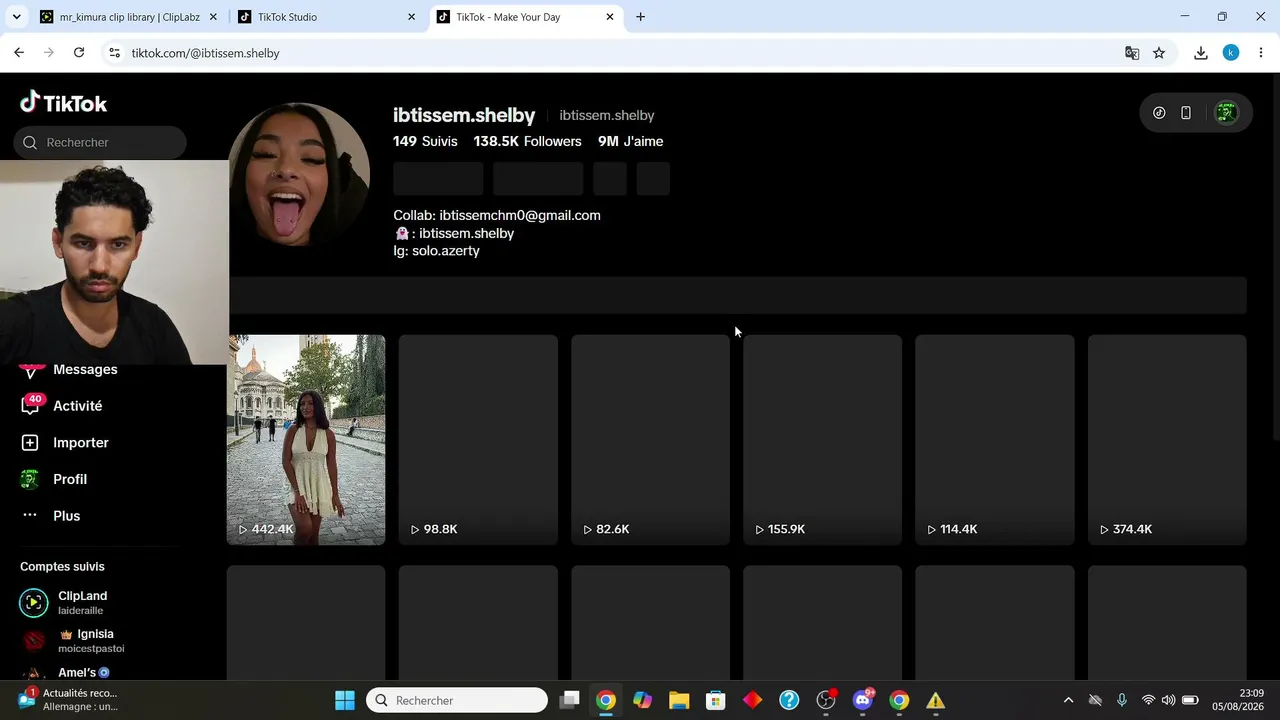Open Task View on the taskbar
The height and width of the screenshot is (720, 1280).
click(x=569, y=700)
